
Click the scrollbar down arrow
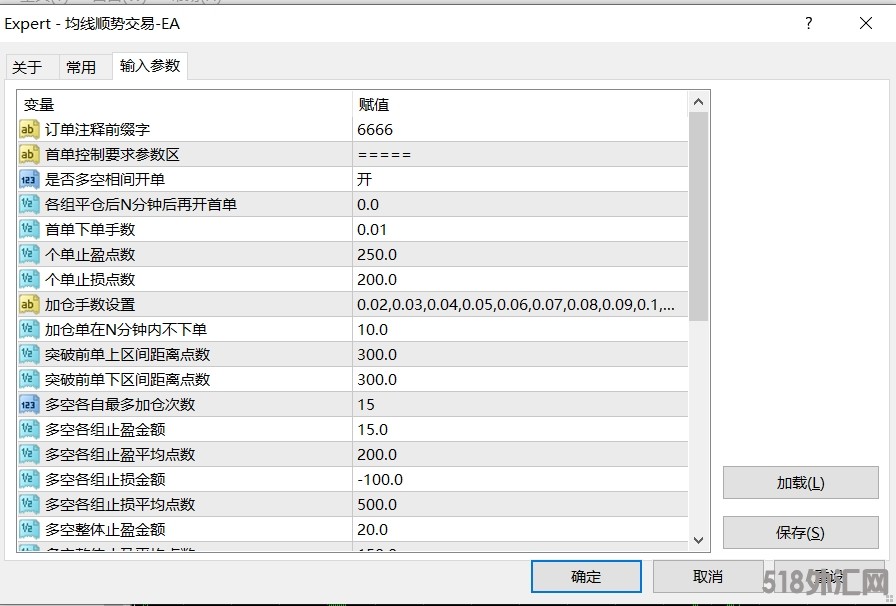click(x=698, y=540)
